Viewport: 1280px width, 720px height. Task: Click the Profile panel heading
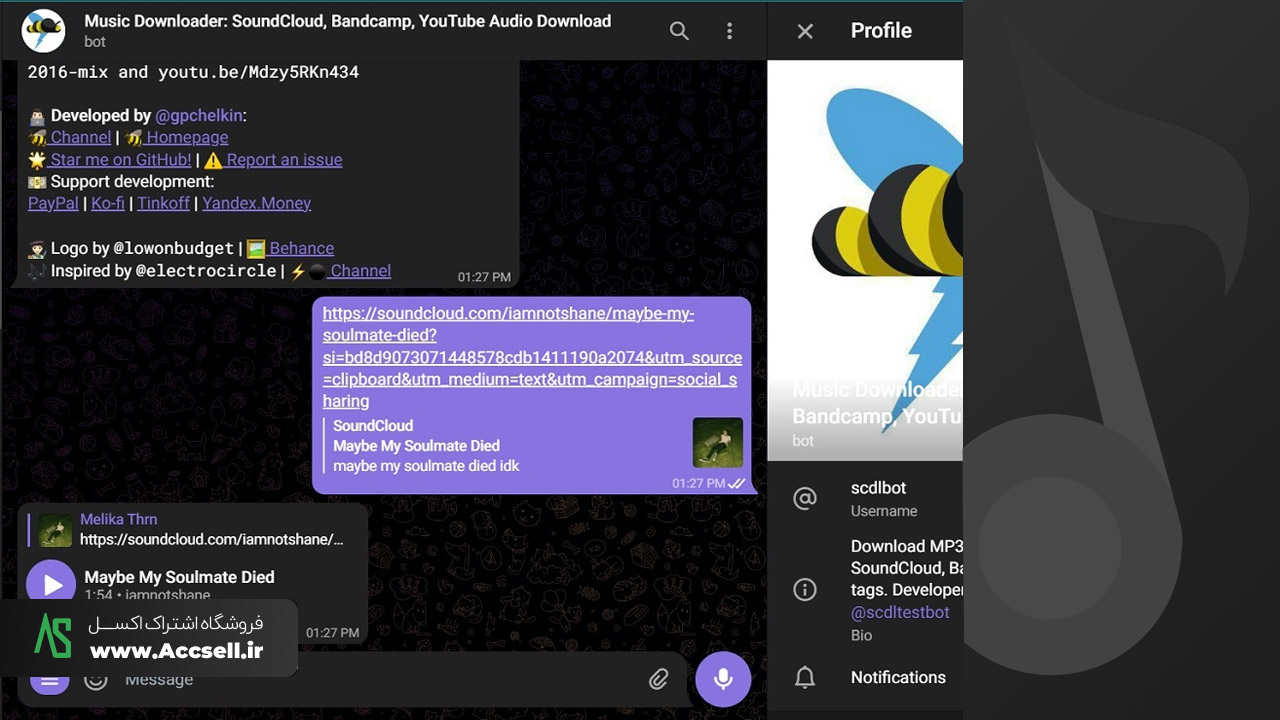pyautogui.click(x=881, y=31)
